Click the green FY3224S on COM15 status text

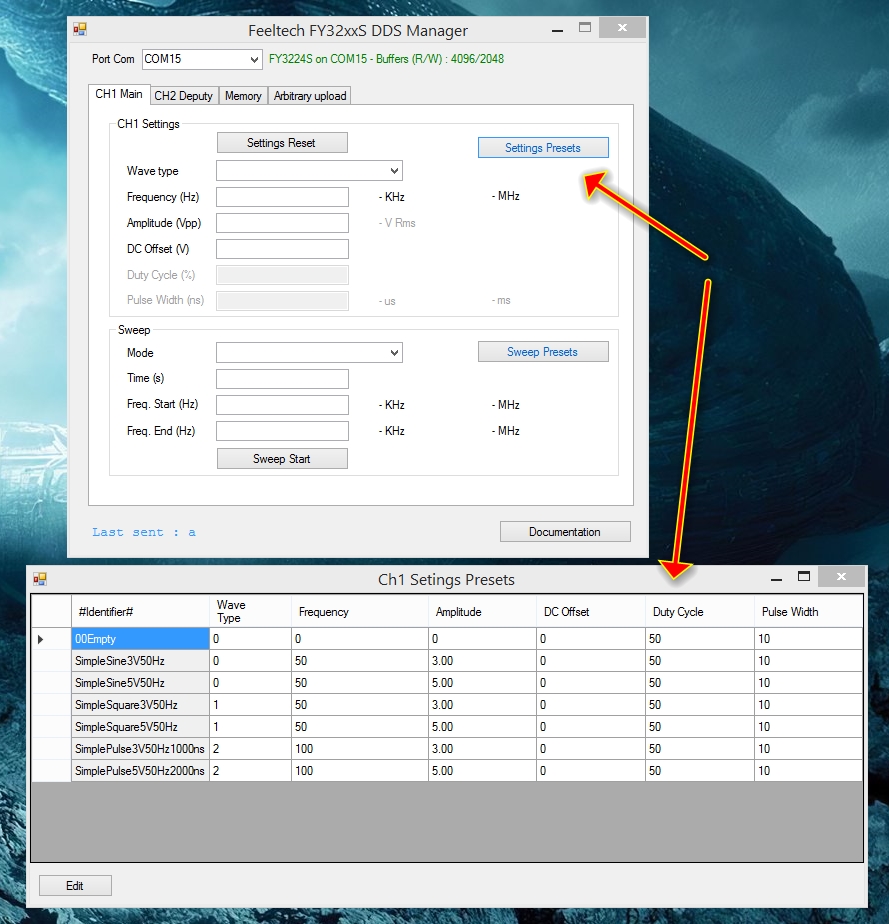click(x=386, y=59)
